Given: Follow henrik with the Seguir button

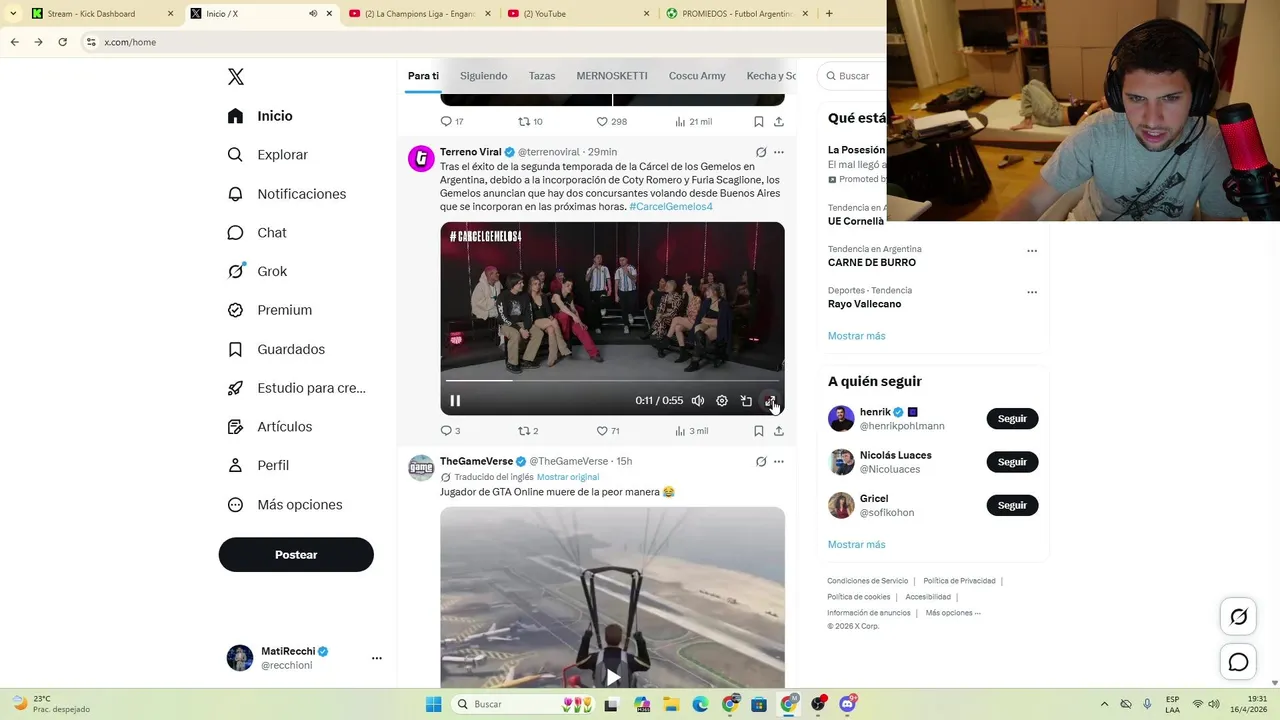Looking at the screenshot, I should [x=1012, y=419].
